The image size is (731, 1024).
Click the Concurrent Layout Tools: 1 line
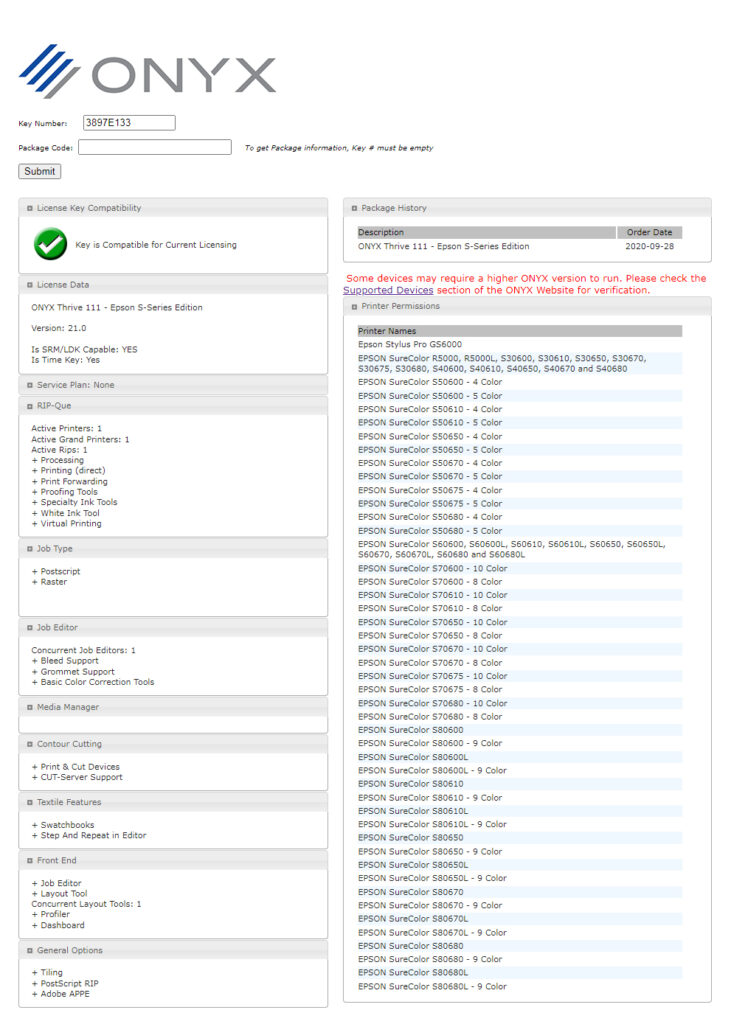click(x=86, y=904)
